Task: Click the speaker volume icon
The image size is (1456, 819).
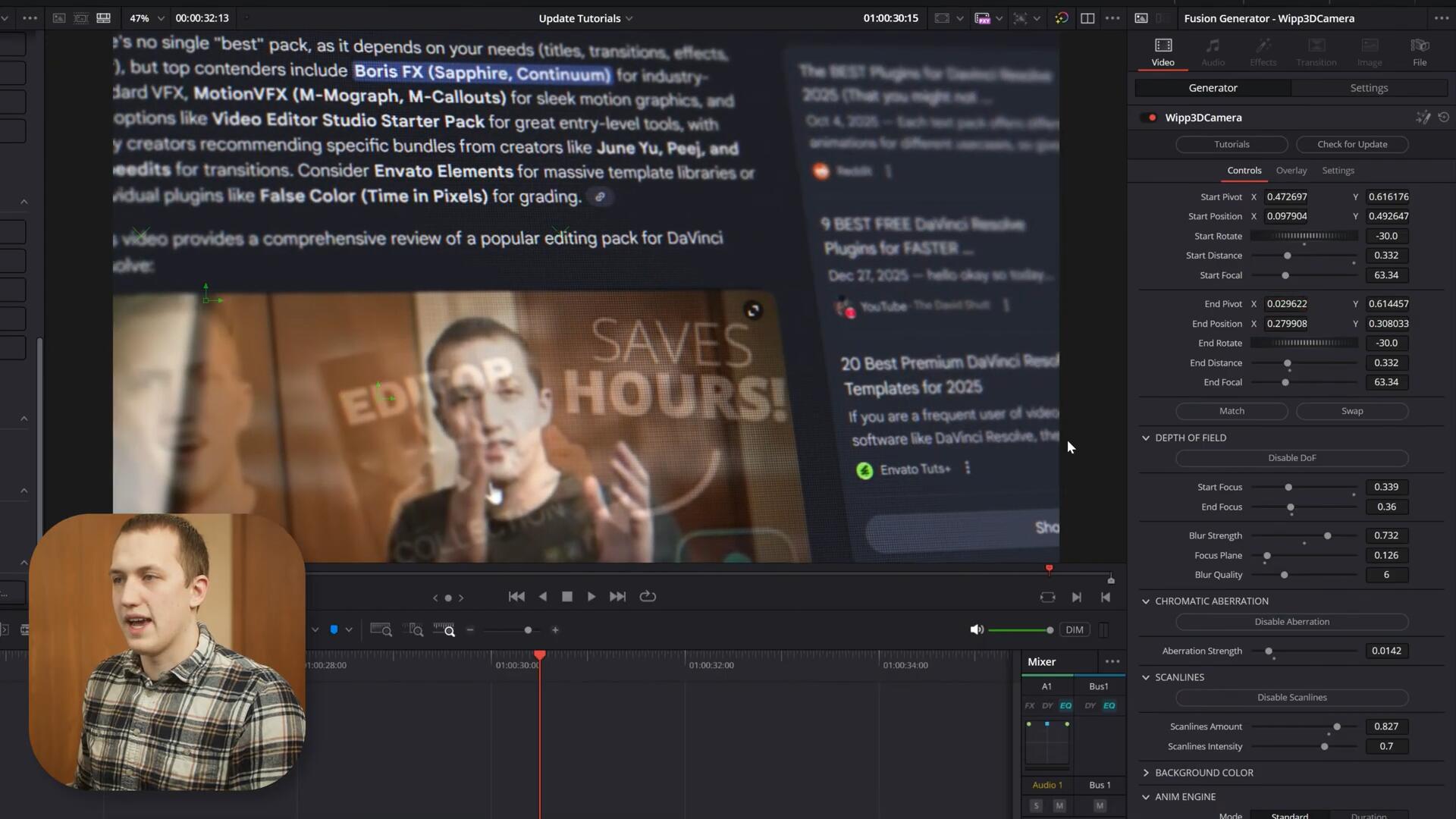Action: [x=977, y=630]
